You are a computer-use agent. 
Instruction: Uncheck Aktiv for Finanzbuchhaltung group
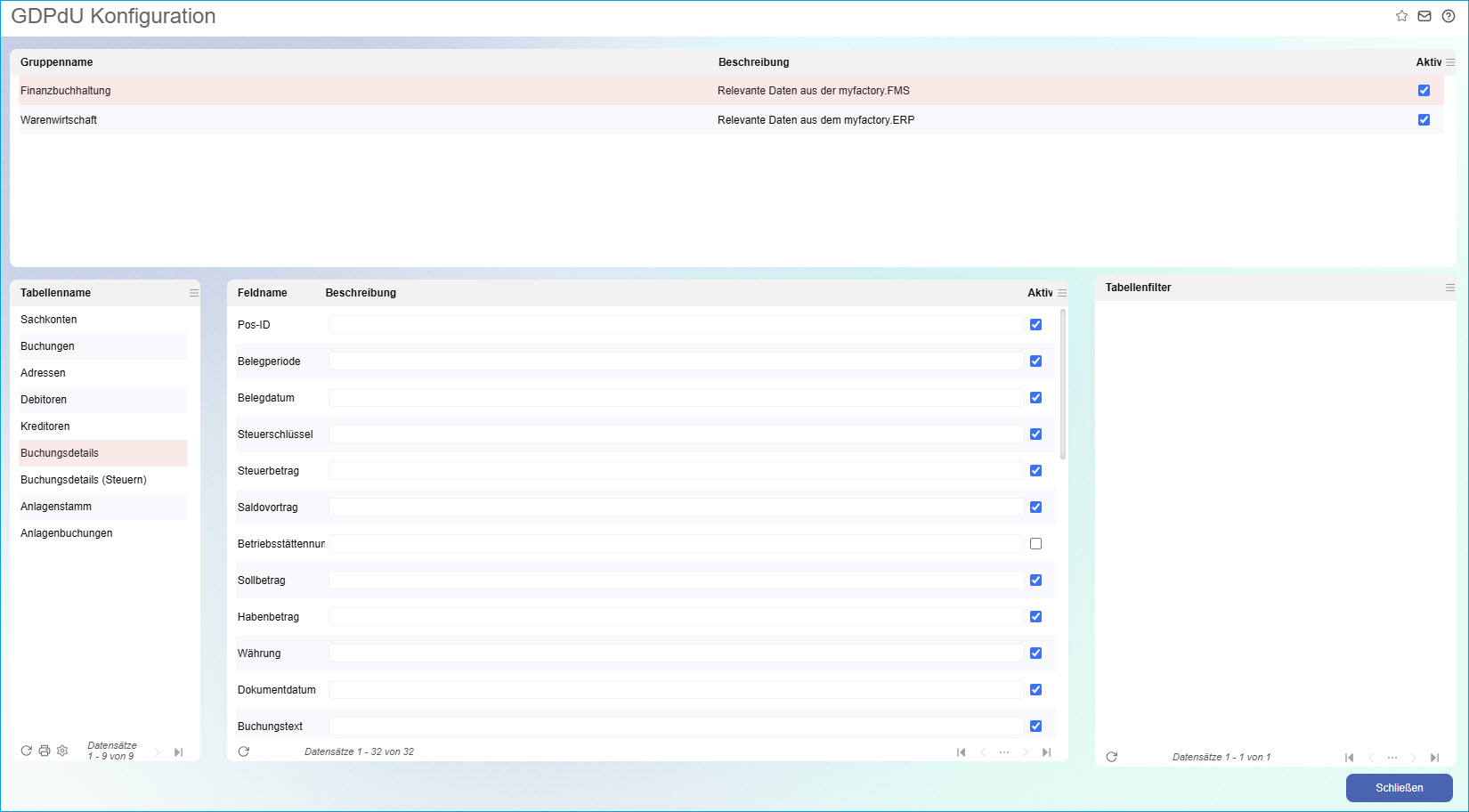[x=1424, y=91]
